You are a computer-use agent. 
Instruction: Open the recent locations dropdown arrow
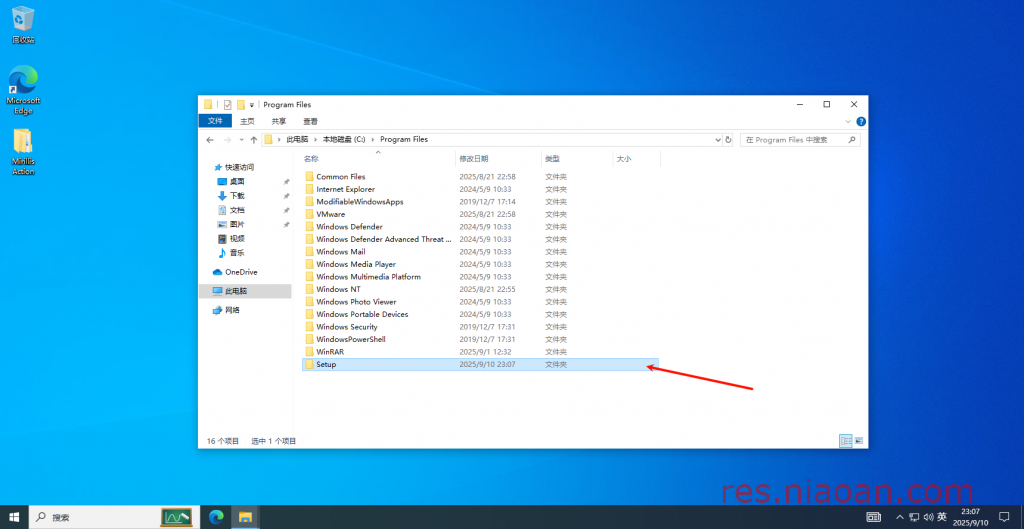(x=241, y=140)
